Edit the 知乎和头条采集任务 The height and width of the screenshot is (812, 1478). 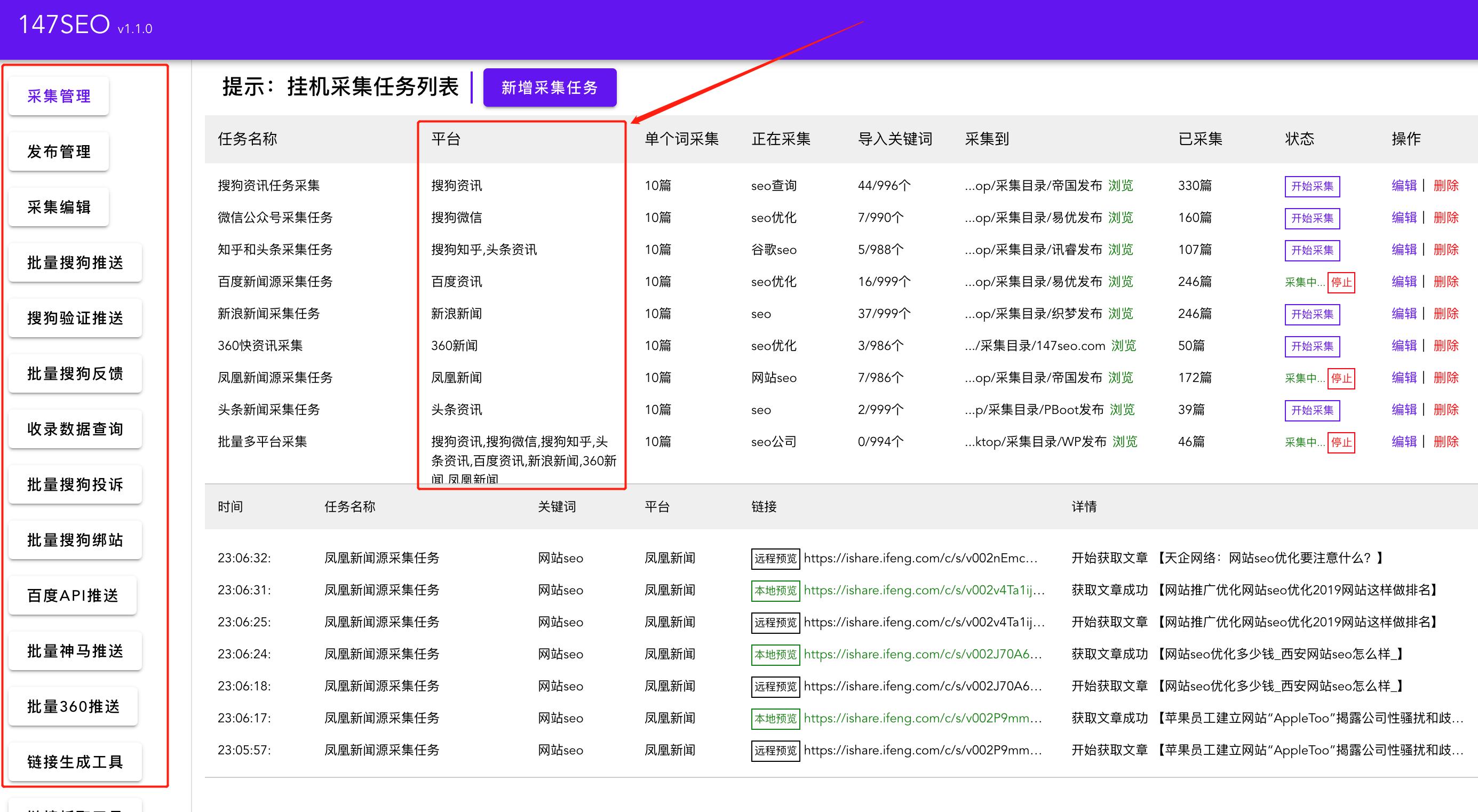pos(1404,250)
